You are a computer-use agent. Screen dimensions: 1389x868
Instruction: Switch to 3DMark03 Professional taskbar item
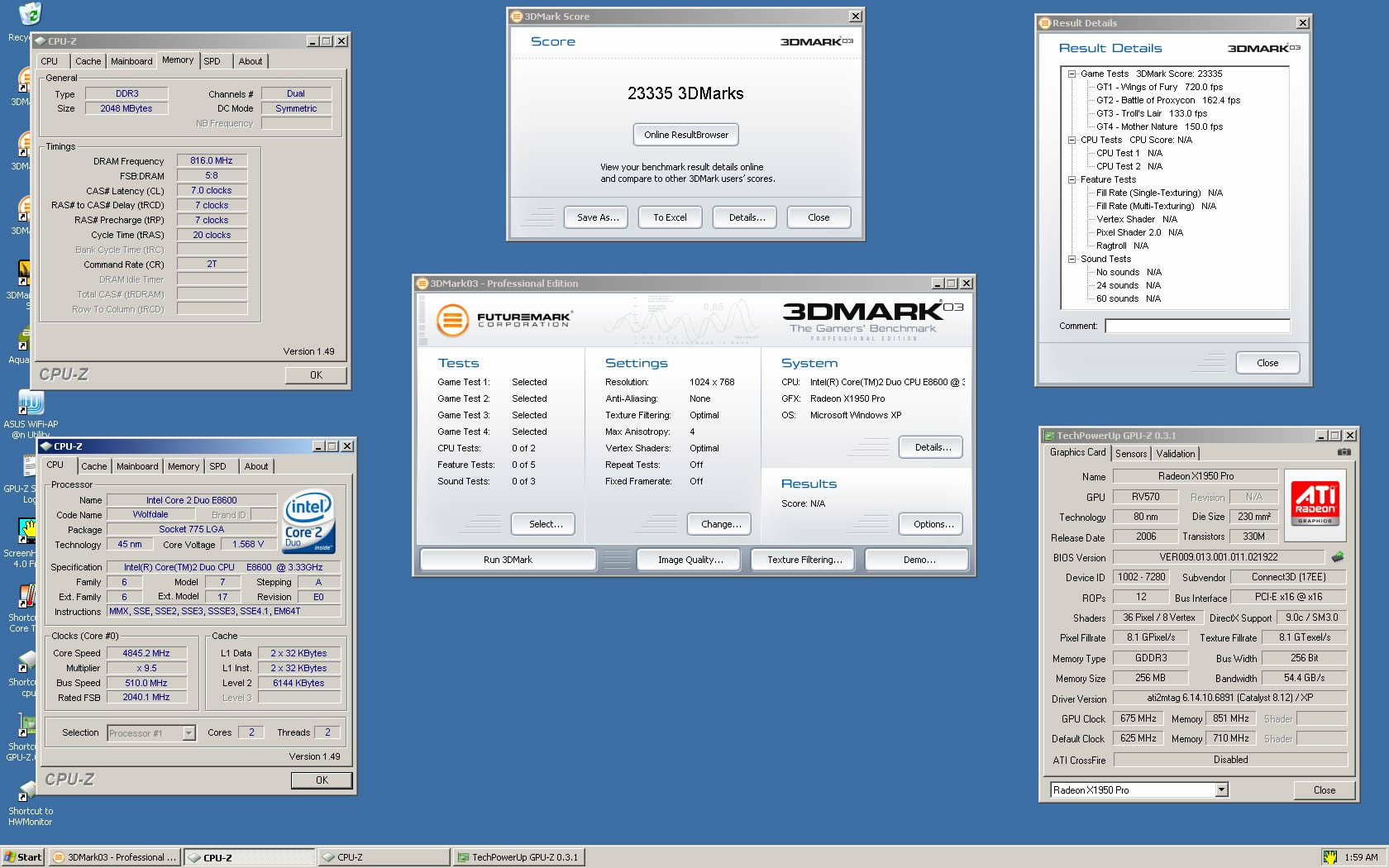coord(115,857)
